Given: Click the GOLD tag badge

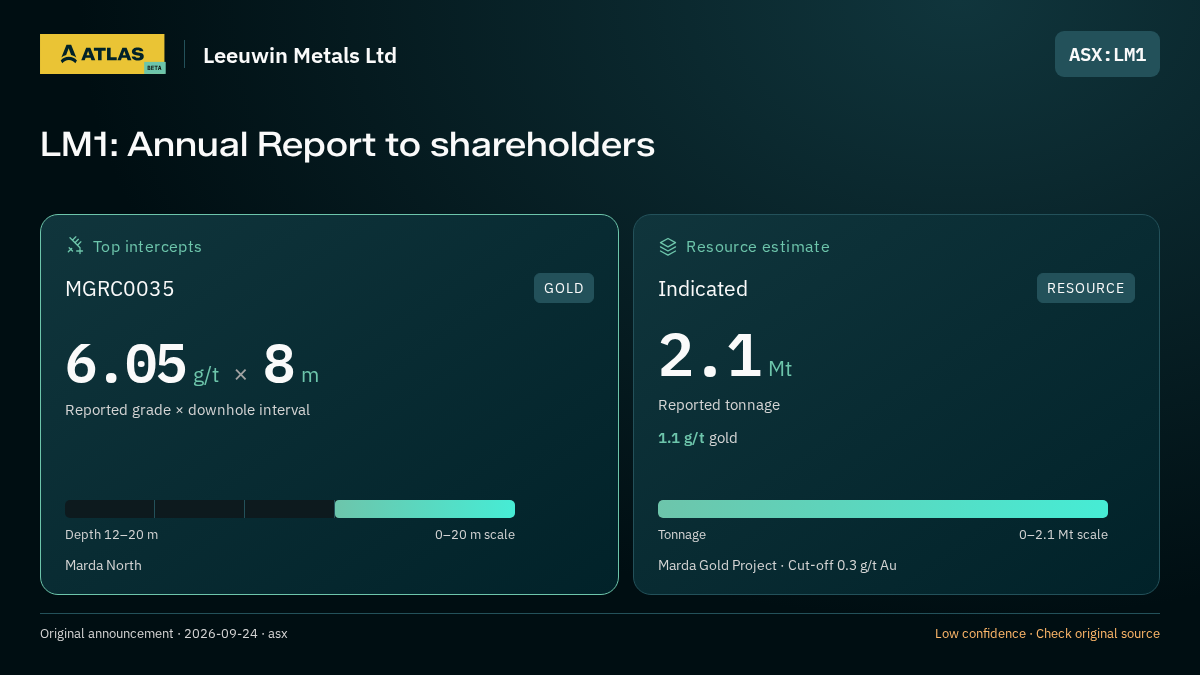Looking at the screenshot, I should click(564, 288).
